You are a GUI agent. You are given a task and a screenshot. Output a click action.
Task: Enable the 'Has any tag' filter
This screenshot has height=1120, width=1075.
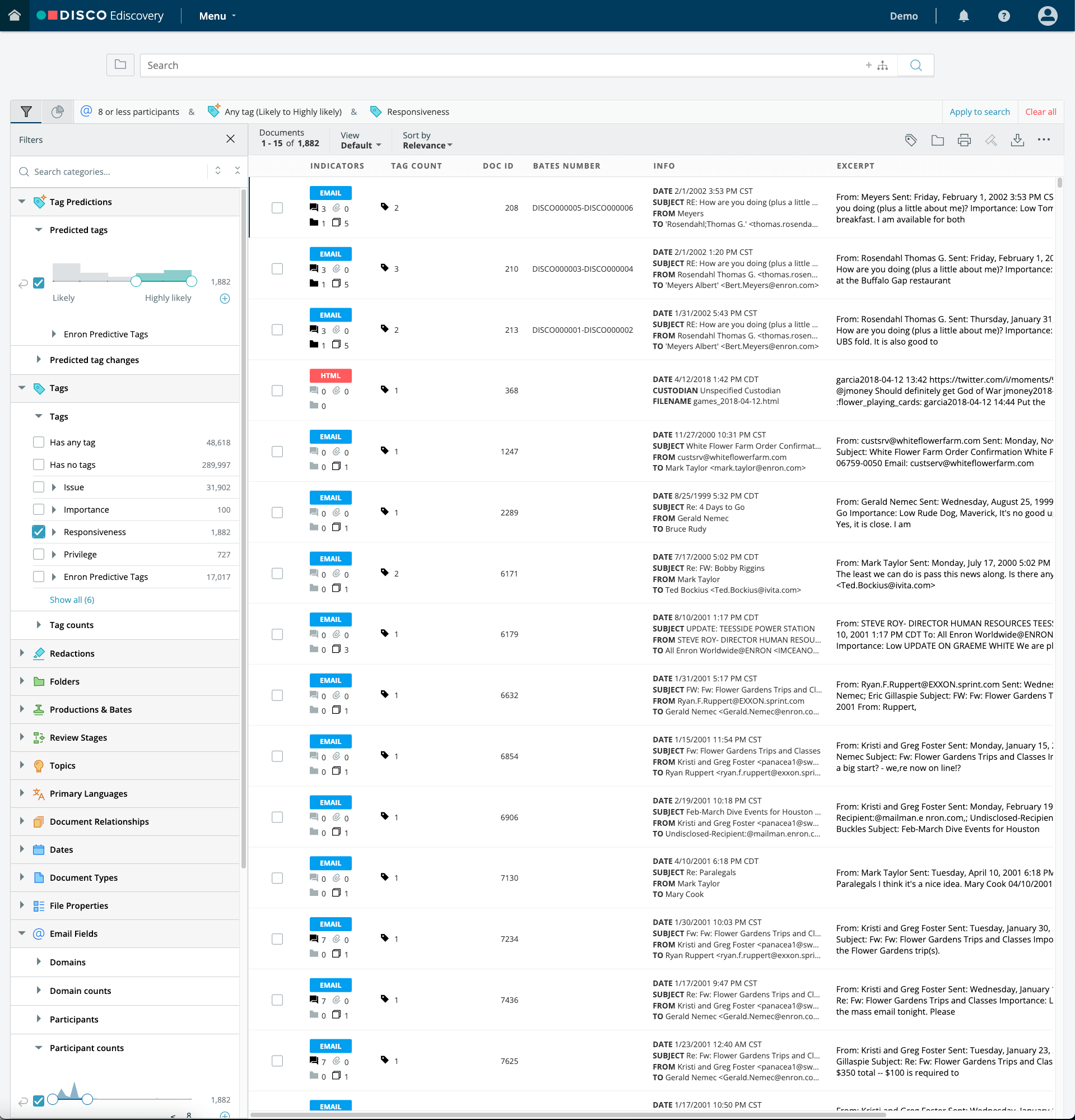[x=38, y=442]
